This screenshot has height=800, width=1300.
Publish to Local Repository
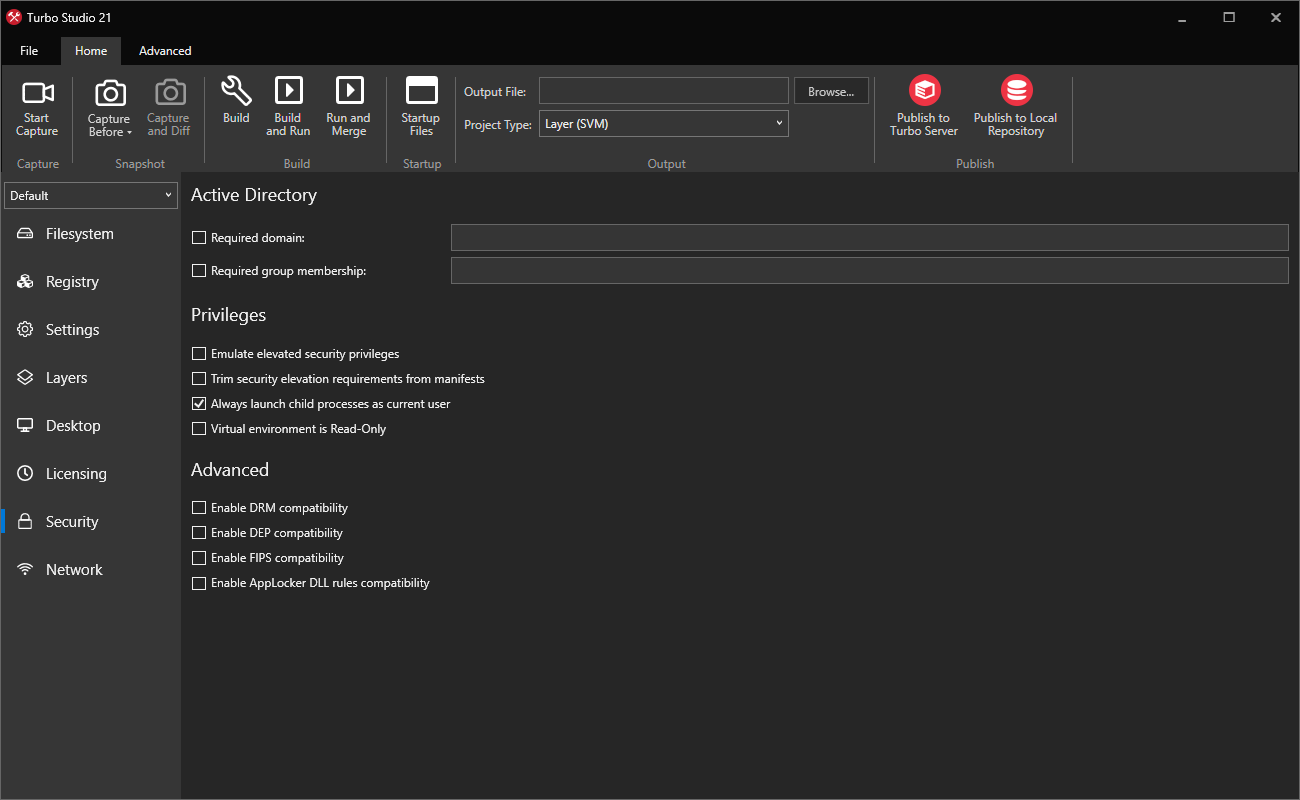[x=1015, y=105]
